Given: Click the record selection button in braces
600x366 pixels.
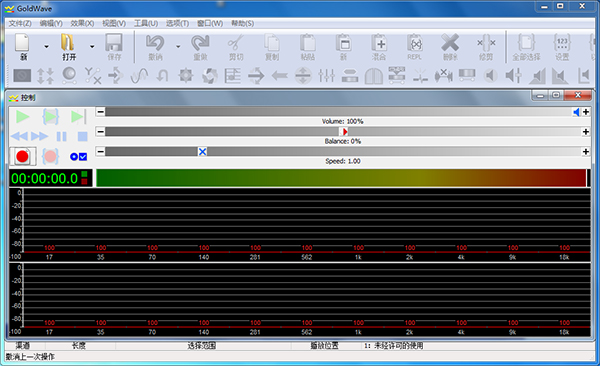Looking at the screenshot, I should [x=50, y=156].
